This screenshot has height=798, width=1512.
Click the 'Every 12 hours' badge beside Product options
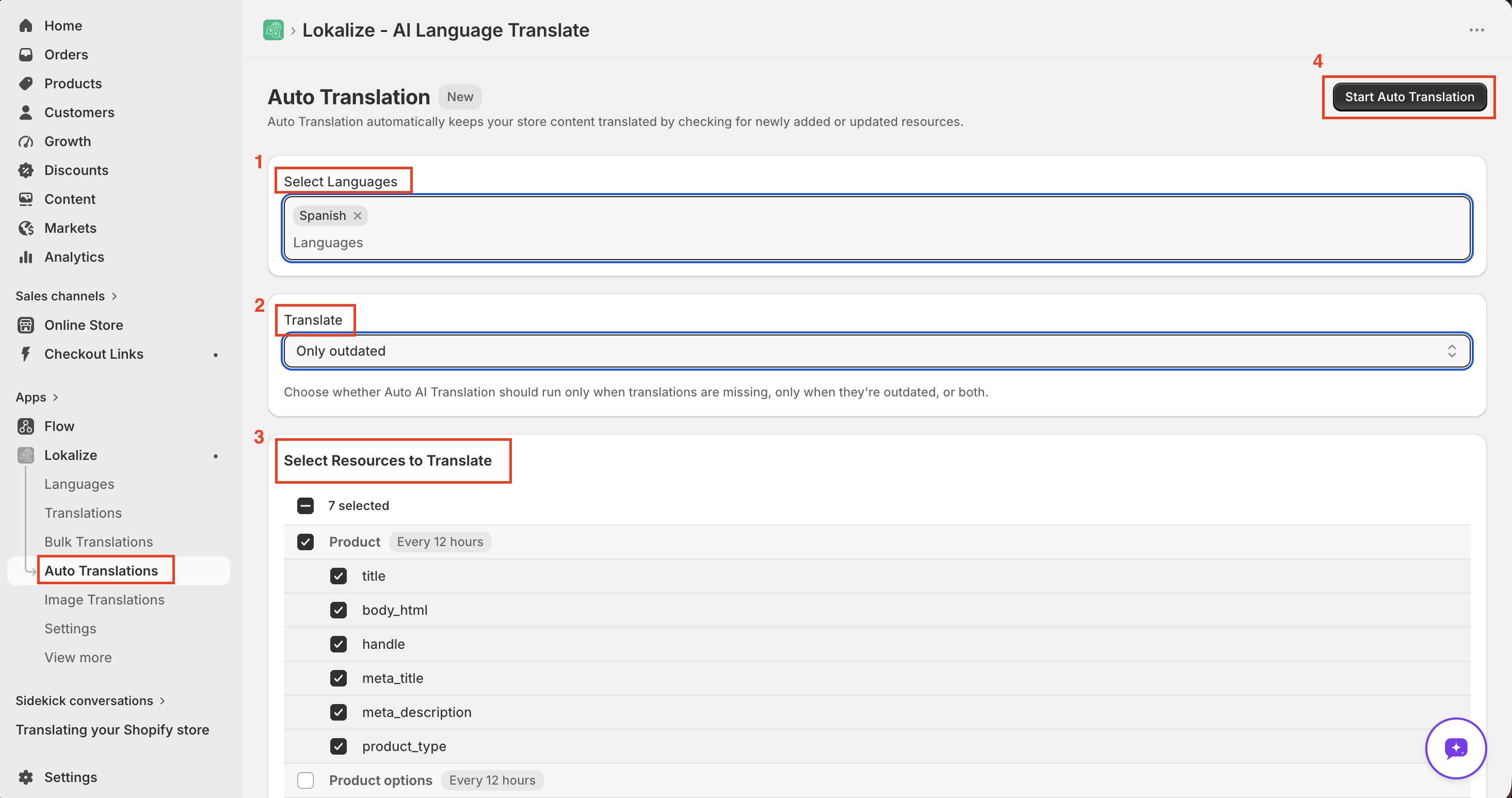point(492,780)
